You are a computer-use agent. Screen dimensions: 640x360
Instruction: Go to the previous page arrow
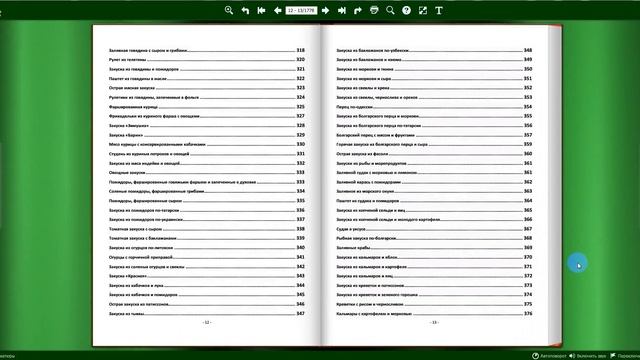click(x=278, y=11)
